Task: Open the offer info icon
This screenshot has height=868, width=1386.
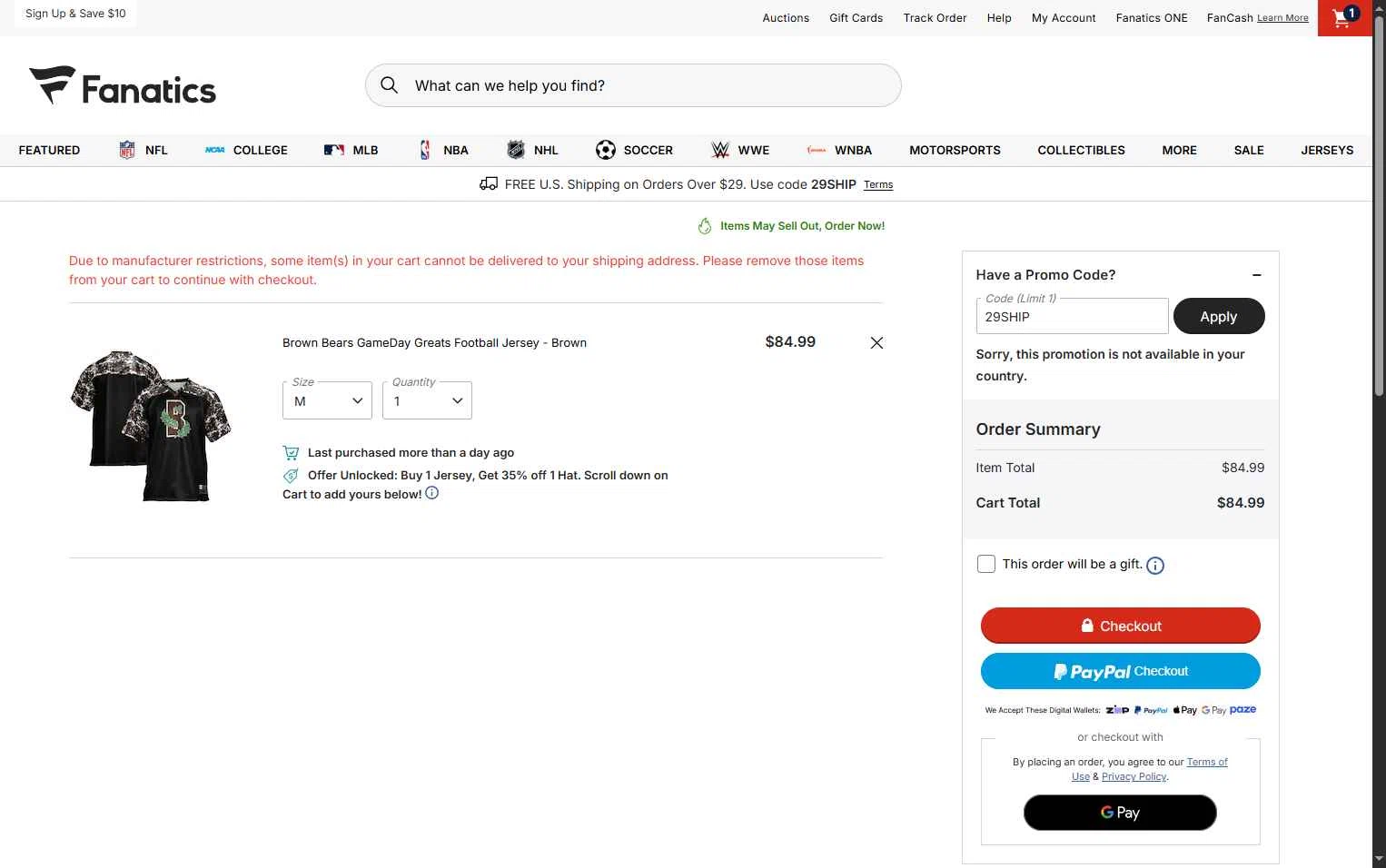Action: point(432,493)
